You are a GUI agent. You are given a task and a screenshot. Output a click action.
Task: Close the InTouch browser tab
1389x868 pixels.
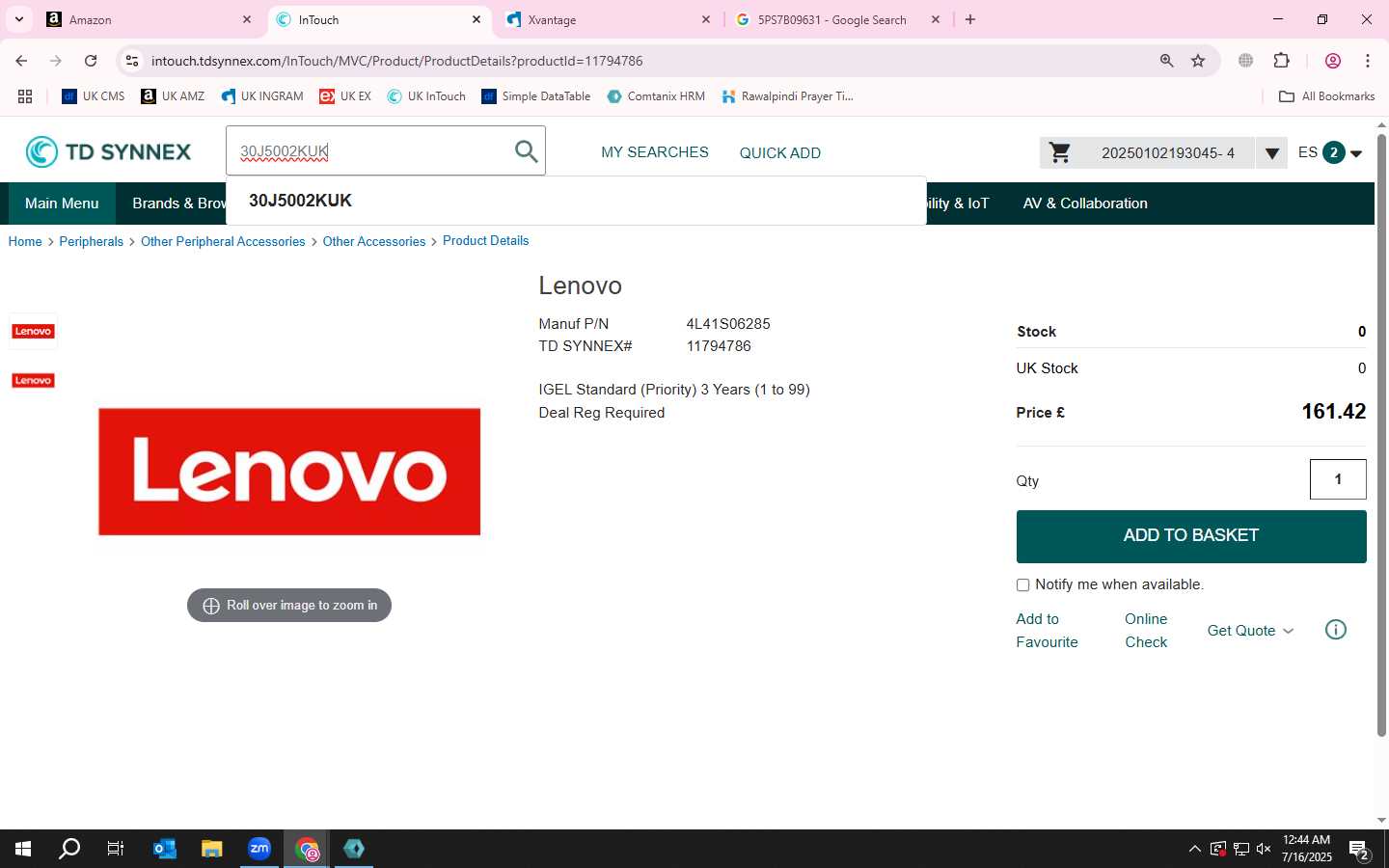tap(477, 19)
